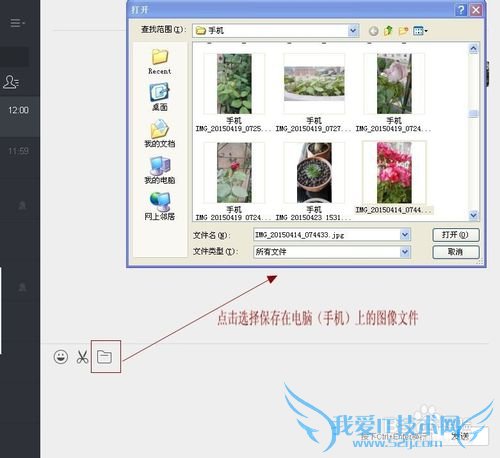
Task: Select the pink rose thumbnail in top row
Action: 394,84
